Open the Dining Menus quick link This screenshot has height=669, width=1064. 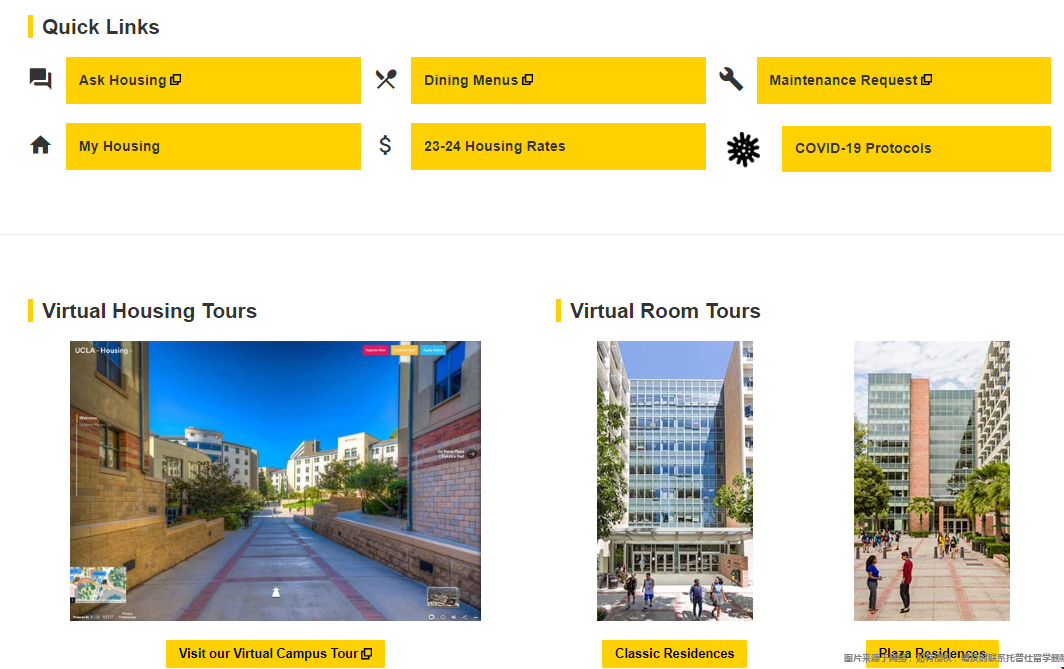coord(558,80)
